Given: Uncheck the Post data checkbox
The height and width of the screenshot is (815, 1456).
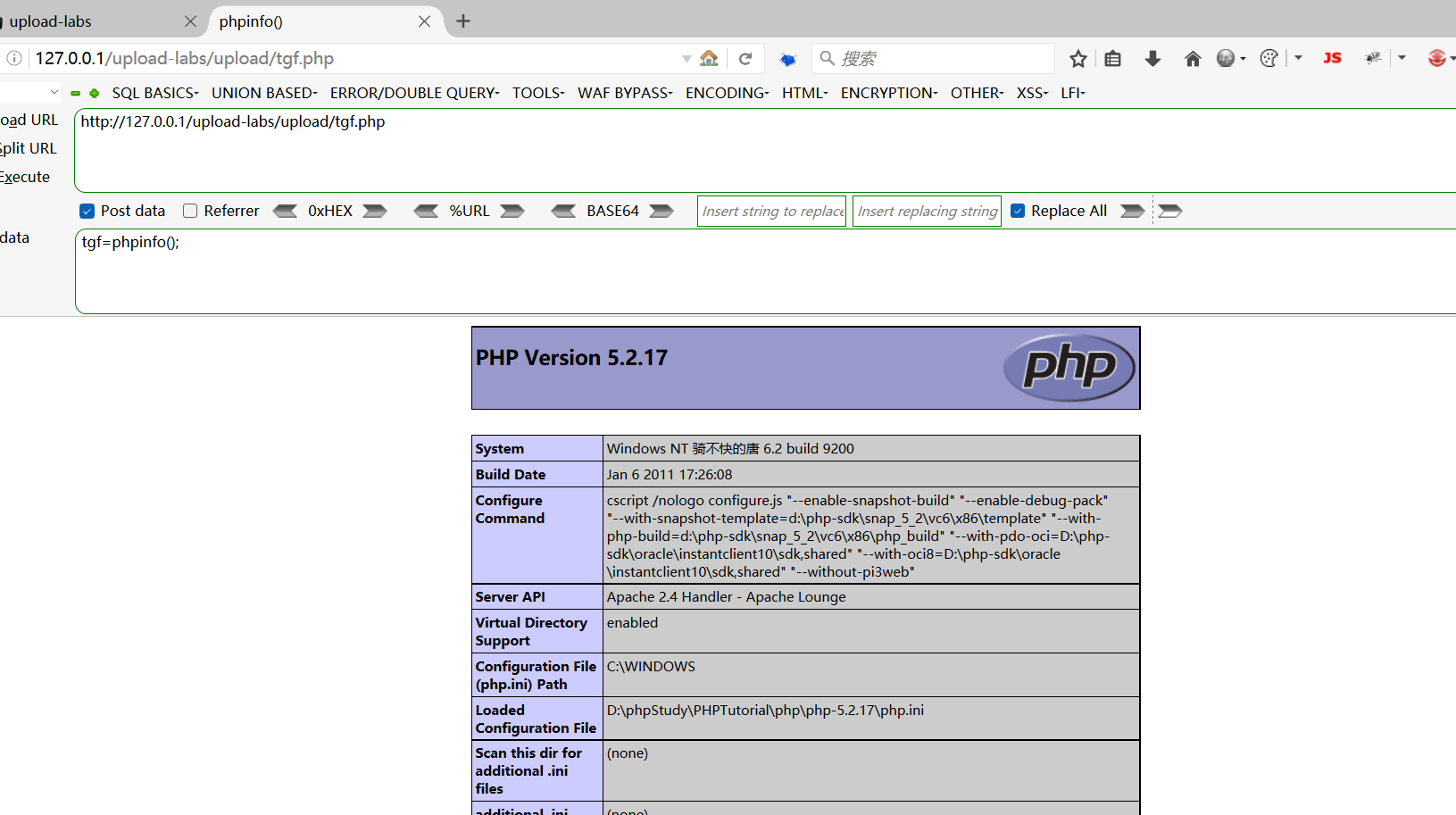Looking at the screenshot, I should tap(87, 211).
